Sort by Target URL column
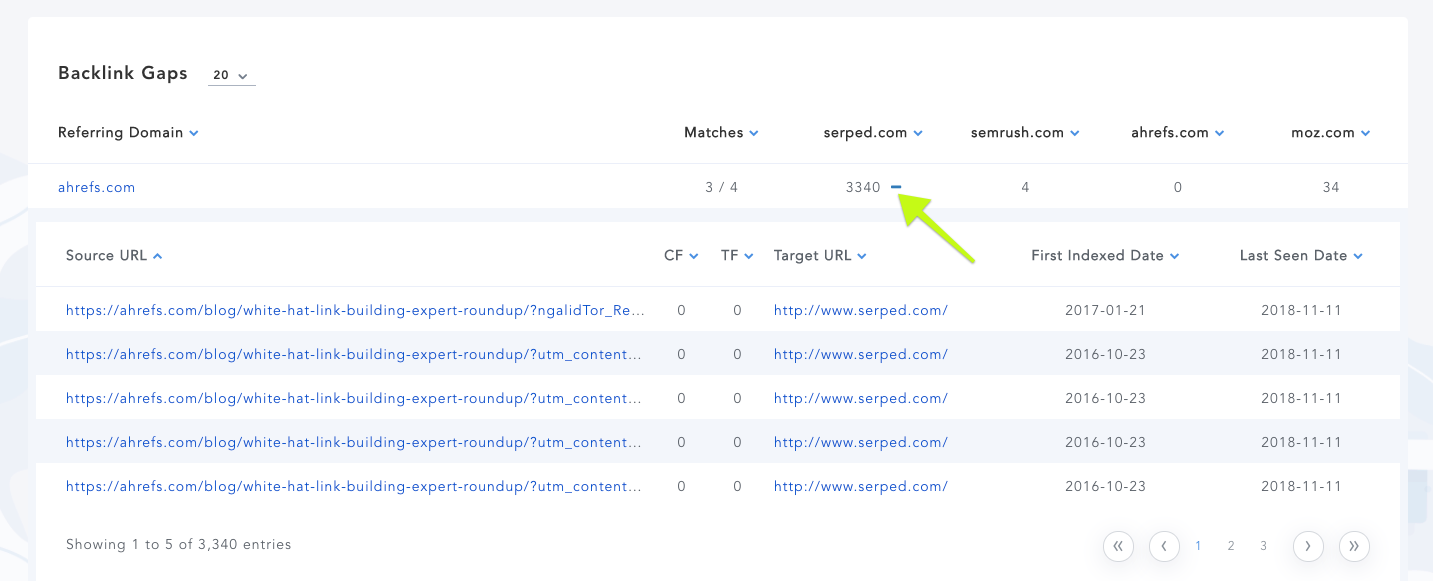This screenshot has height=581, width=1433. click(820, 255)
